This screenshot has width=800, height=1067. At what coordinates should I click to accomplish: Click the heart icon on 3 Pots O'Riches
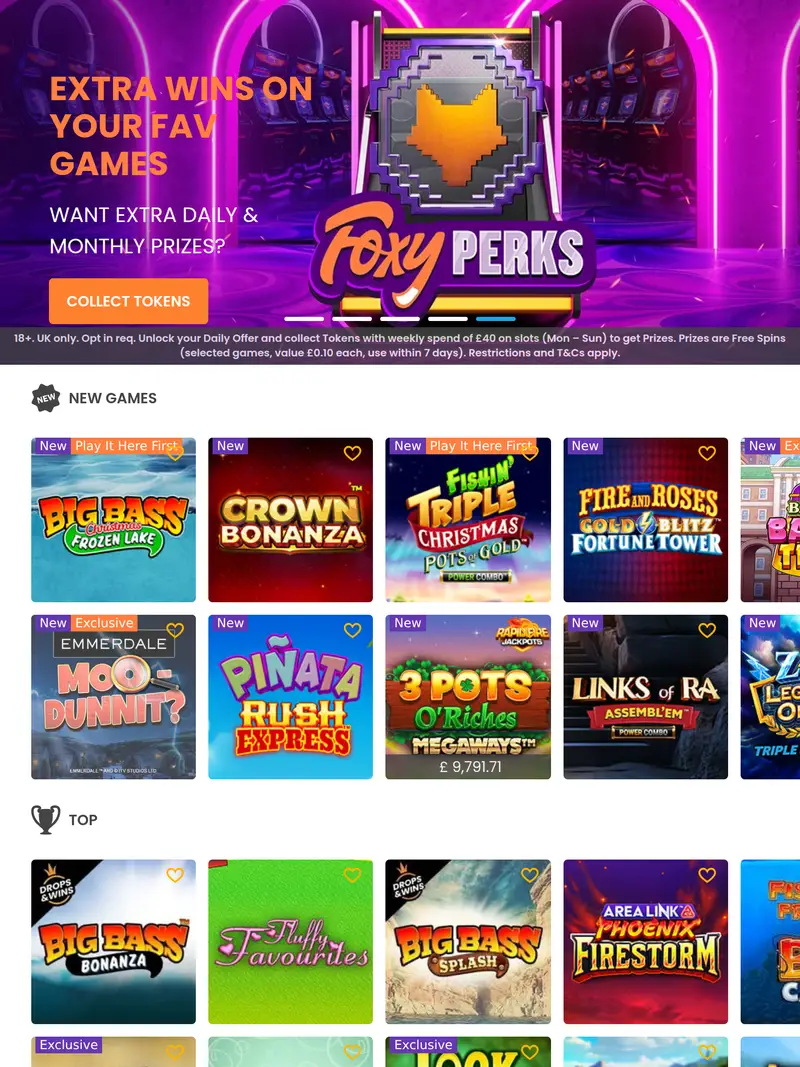point(530,630)
